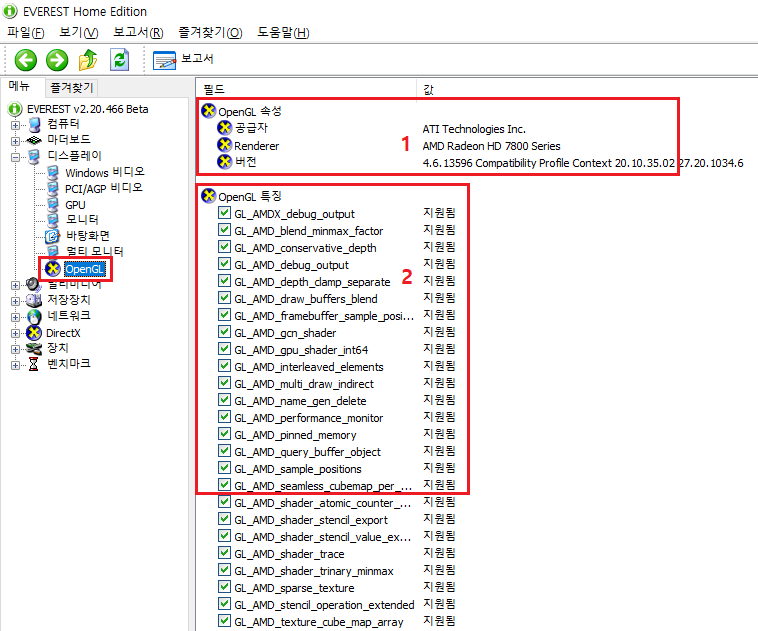Toggle GL_AMD_blend_minmax_factor checkbox

pyautogui.click(x=224, y=230)
